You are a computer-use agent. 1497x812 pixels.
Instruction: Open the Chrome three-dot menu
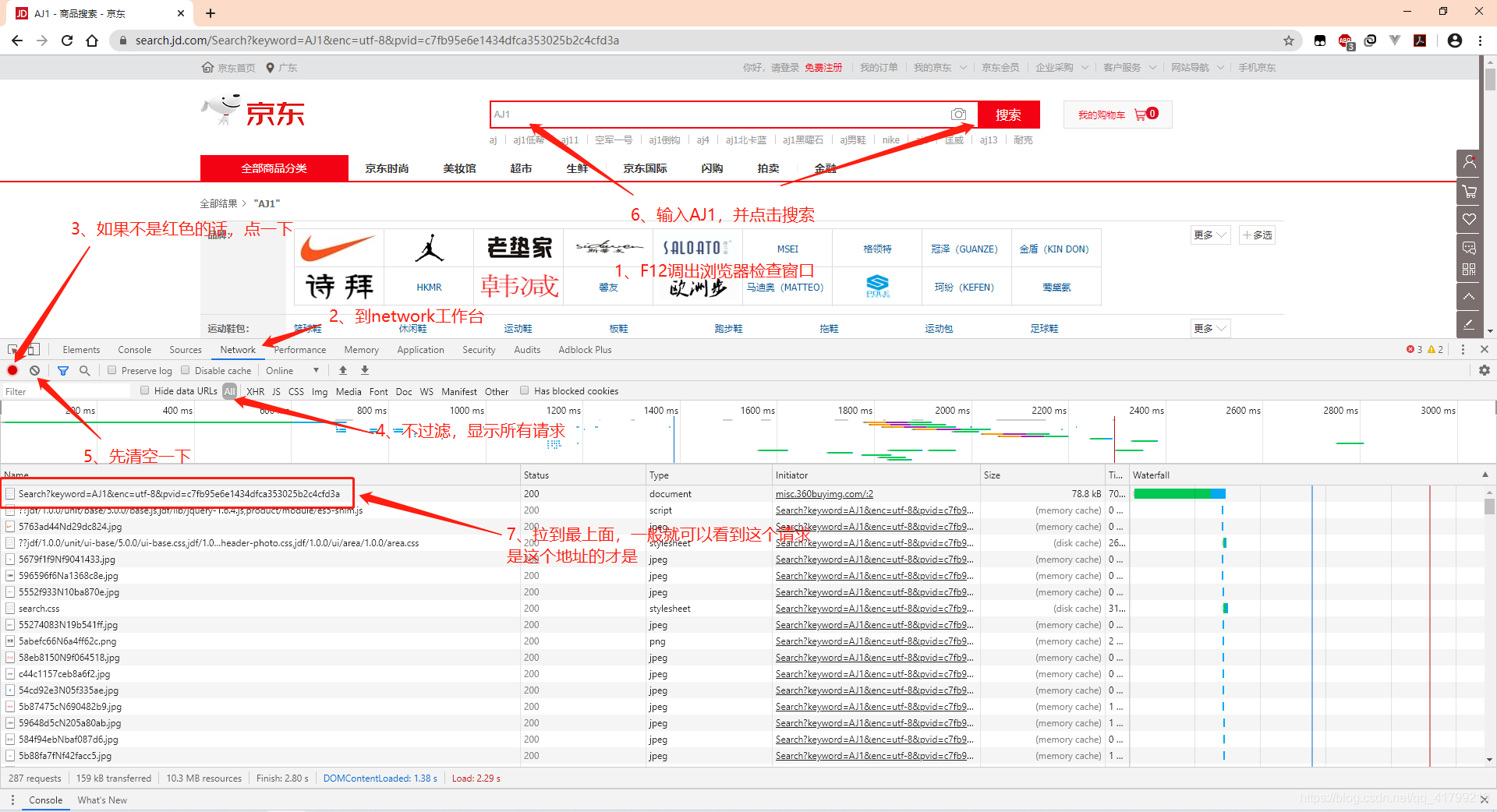point(1480,41)
